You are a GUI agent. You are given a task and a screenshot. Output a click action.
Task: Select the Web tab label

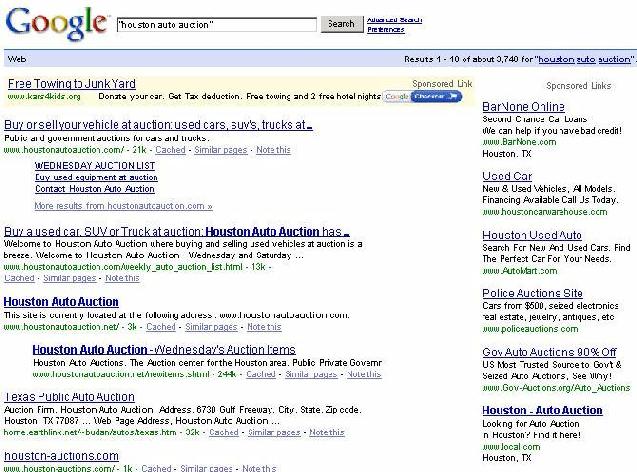(17, 59)
